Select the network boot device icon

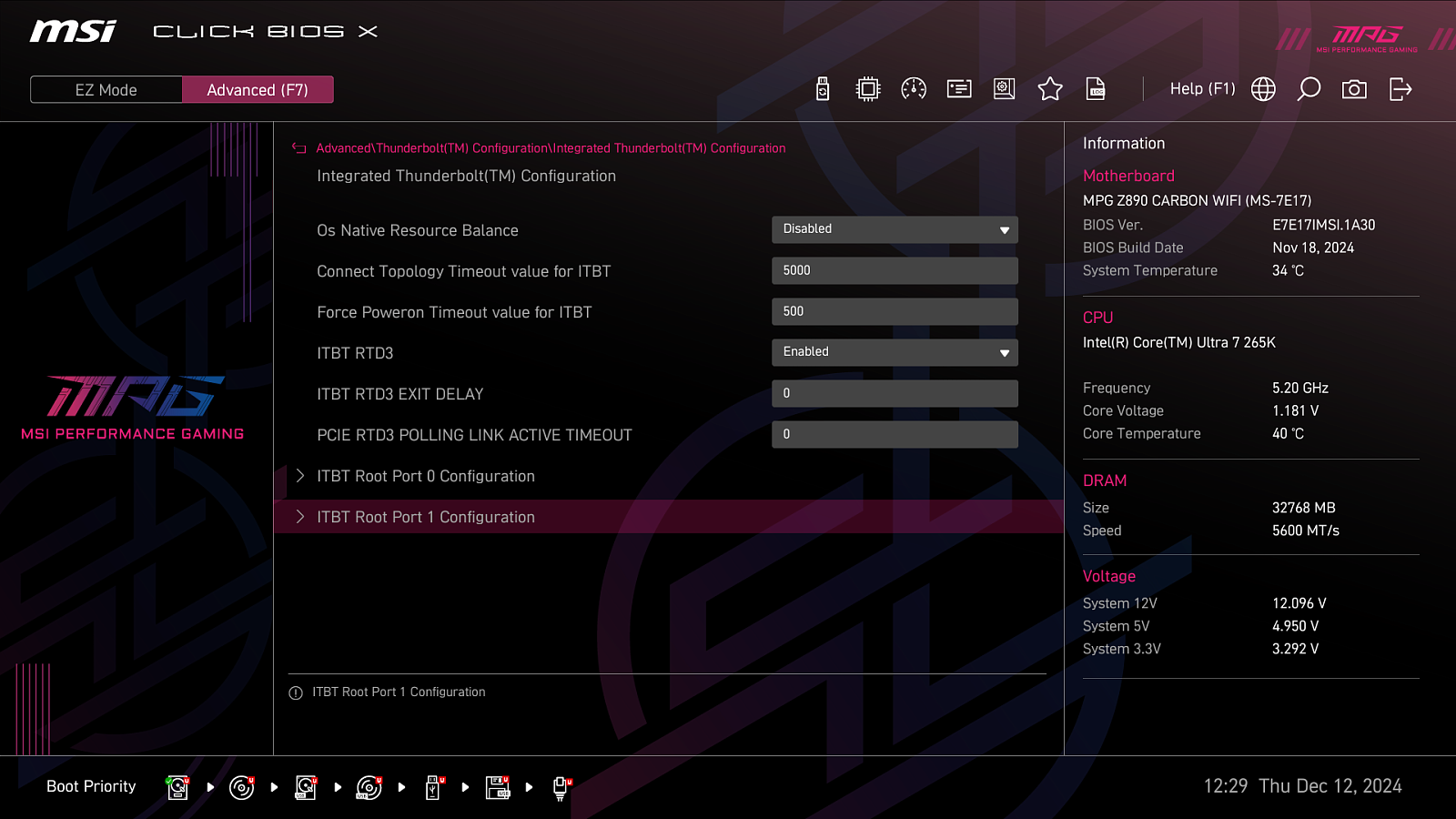coord(561,787)
